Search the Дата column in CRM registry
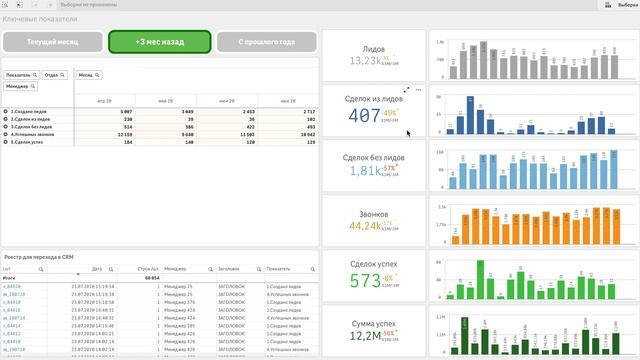This screenshot has width=640, height=360. click(x=111, y=269)
